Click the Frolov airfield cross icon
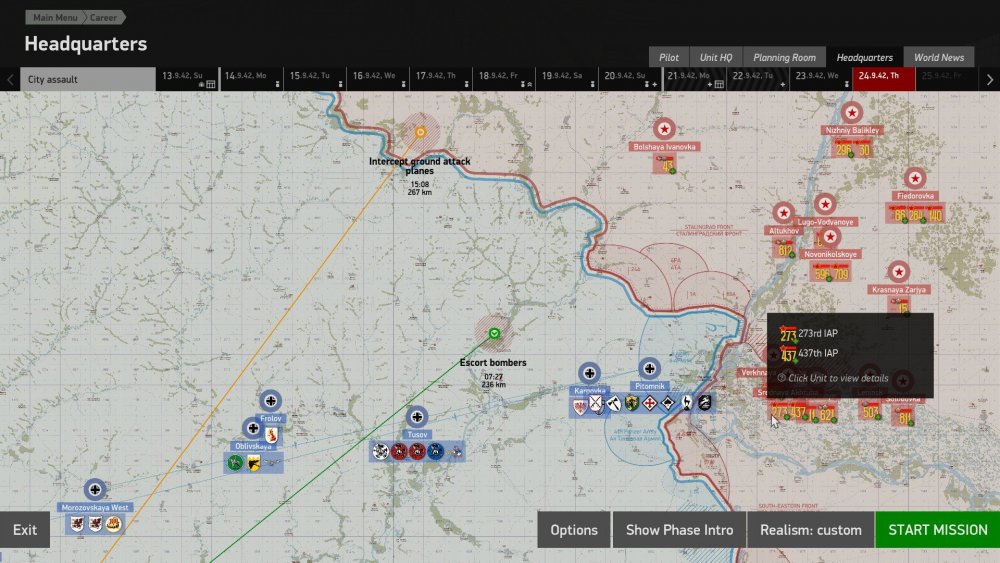 pyautogui.click(x=270, y=401)
